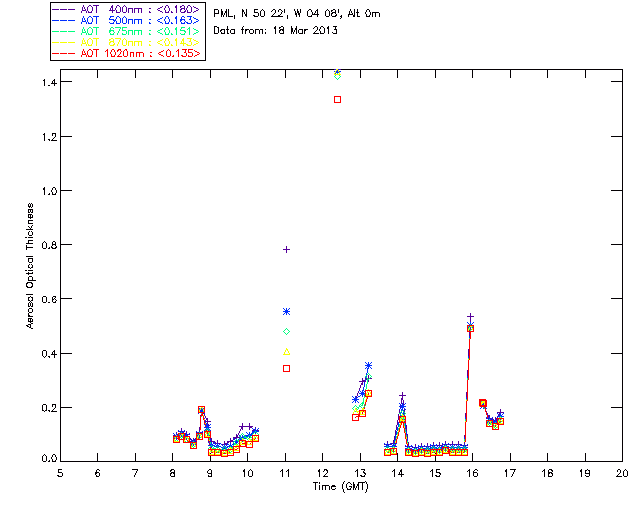Click x-axis tick label 13
This screenshot has height=512, width=640.
coord(360,473)
